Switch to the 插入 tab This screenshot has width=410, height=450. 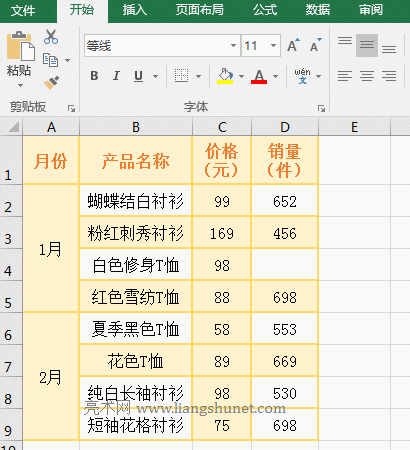135,10
